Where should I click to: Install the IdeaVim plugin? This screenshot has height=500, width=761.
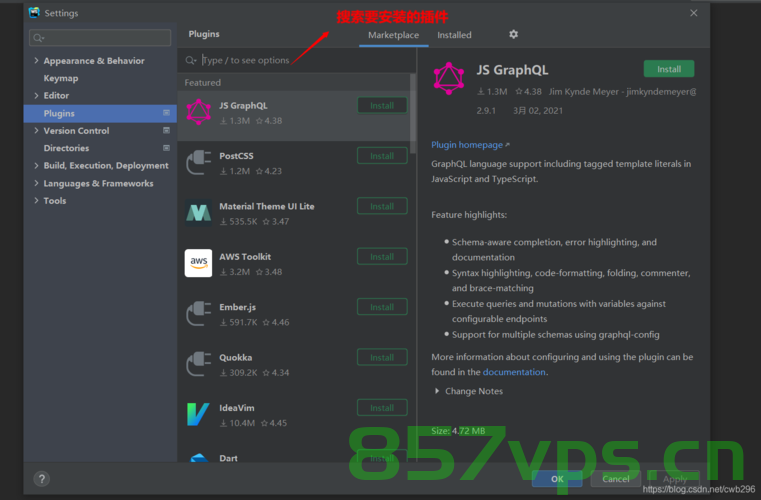[382, 408]
